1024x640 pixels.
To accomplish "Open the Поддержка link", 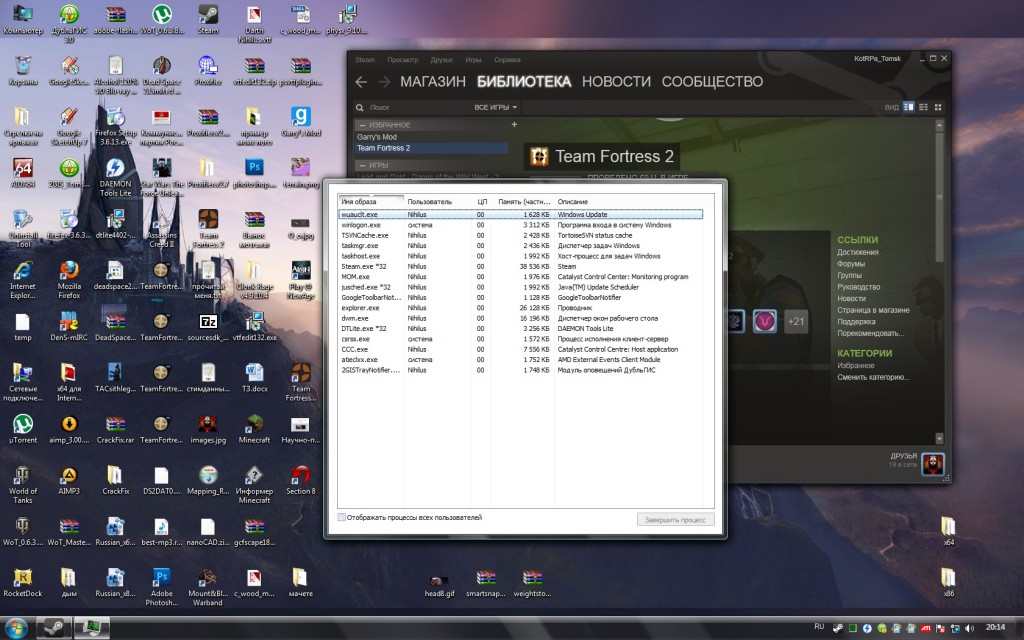I will coord(856,322).
